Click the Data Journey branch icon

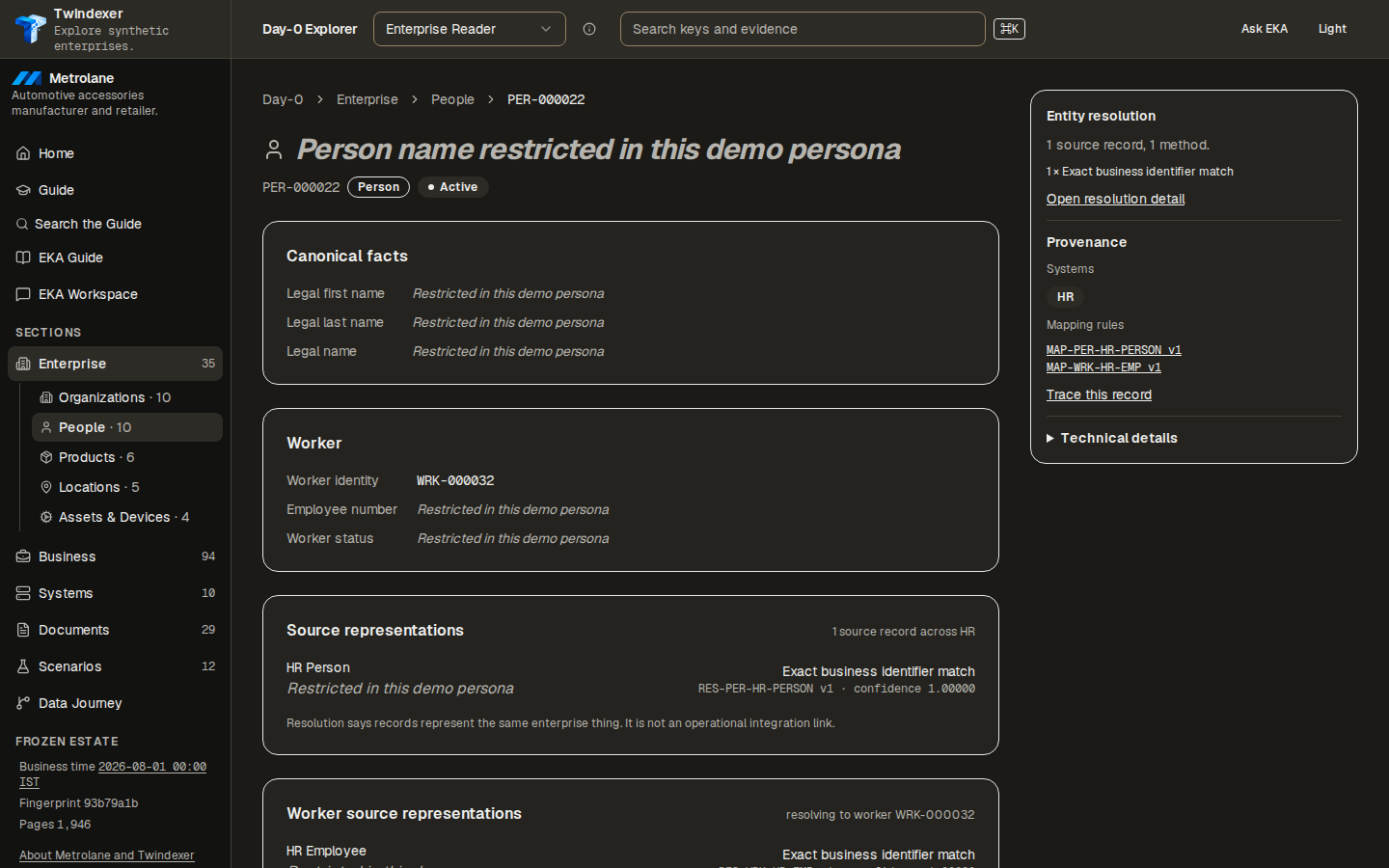coord(23,703)
